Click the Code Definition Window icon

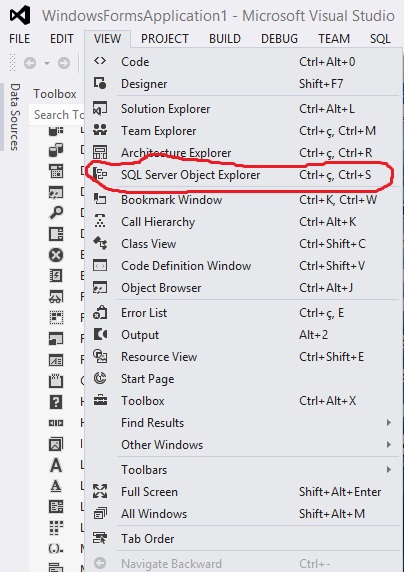100,265
